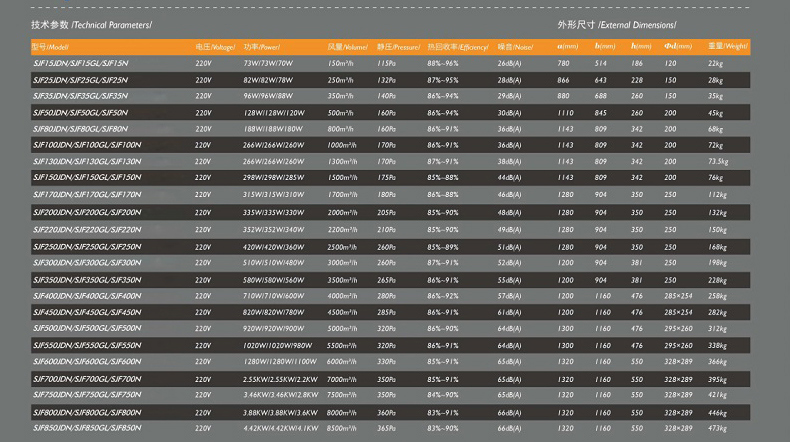Screen dimensions: 790x442
Task: Click the Φd(mm) column header
Action: [678, 46]
